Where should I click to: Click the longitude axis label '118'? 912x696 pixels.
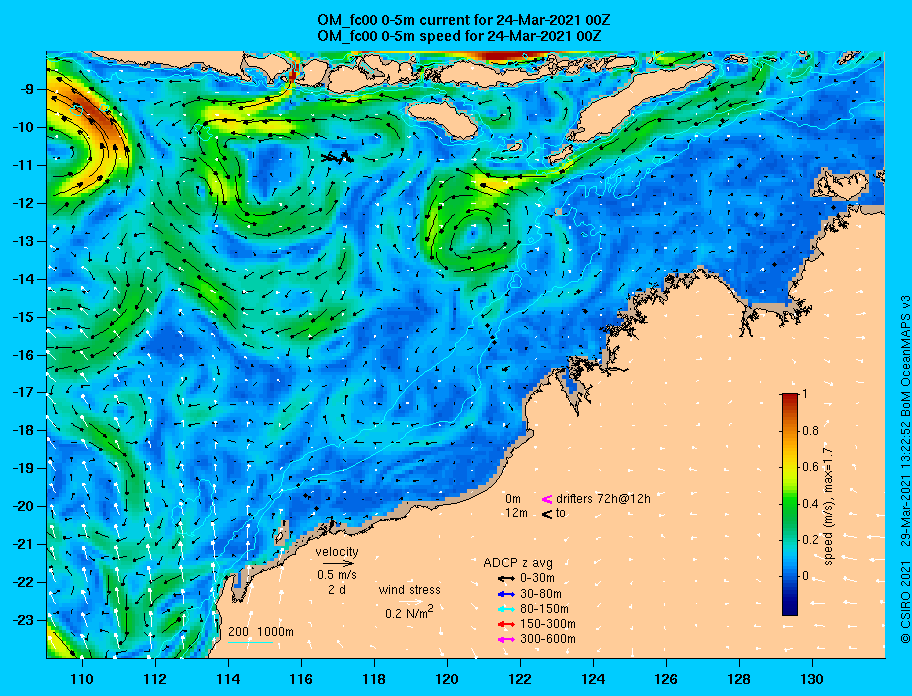(x=374, y=679)
